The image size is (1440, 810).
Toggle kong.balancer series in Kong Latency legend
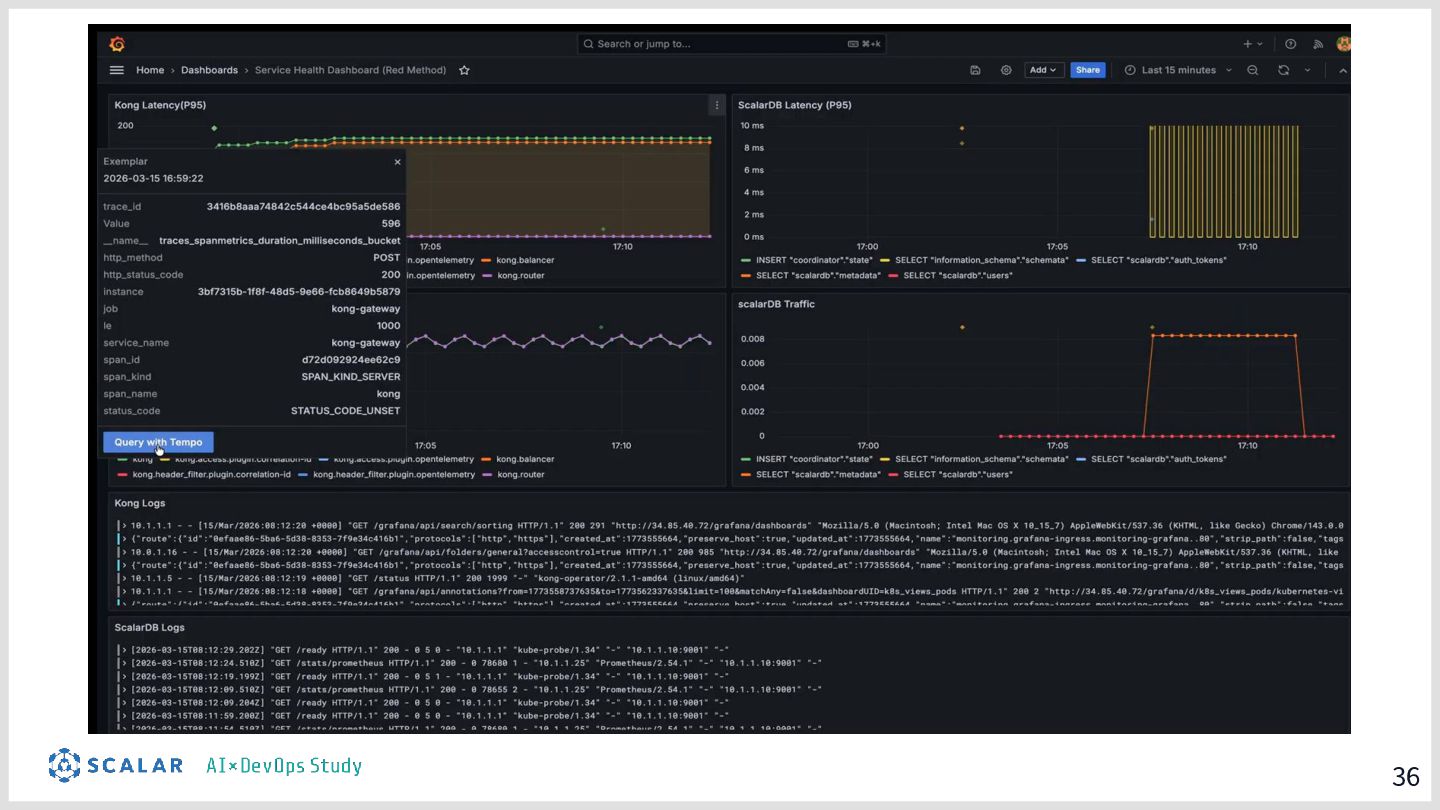point(524,260)
